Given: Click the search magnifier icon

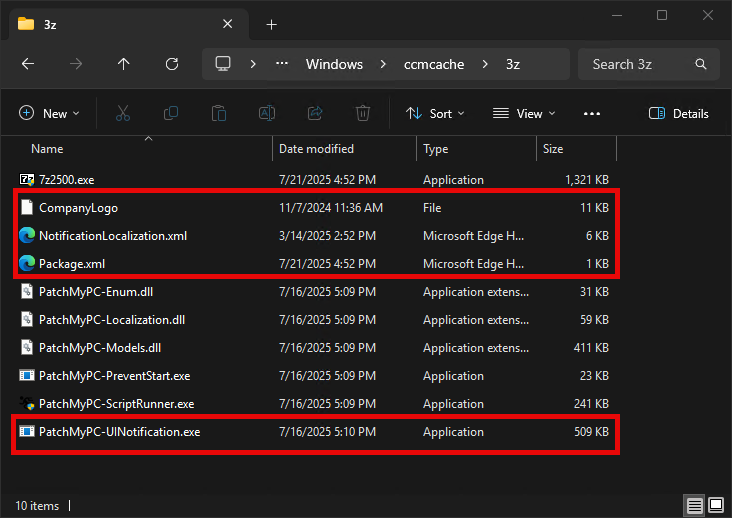Looking at the screenshot, I should click(x=701, y=64).
